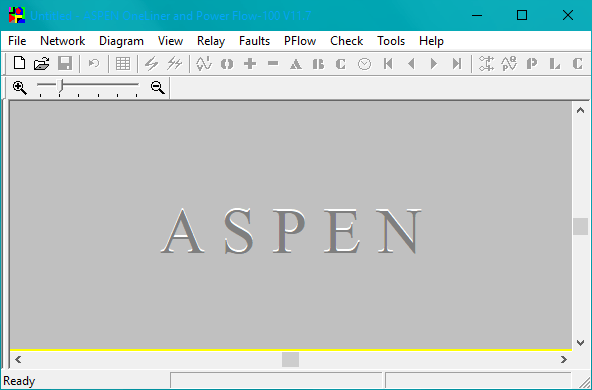Click the sine wave with arrow icon
The width and height of the screenshot is (592, 390).
204,64
